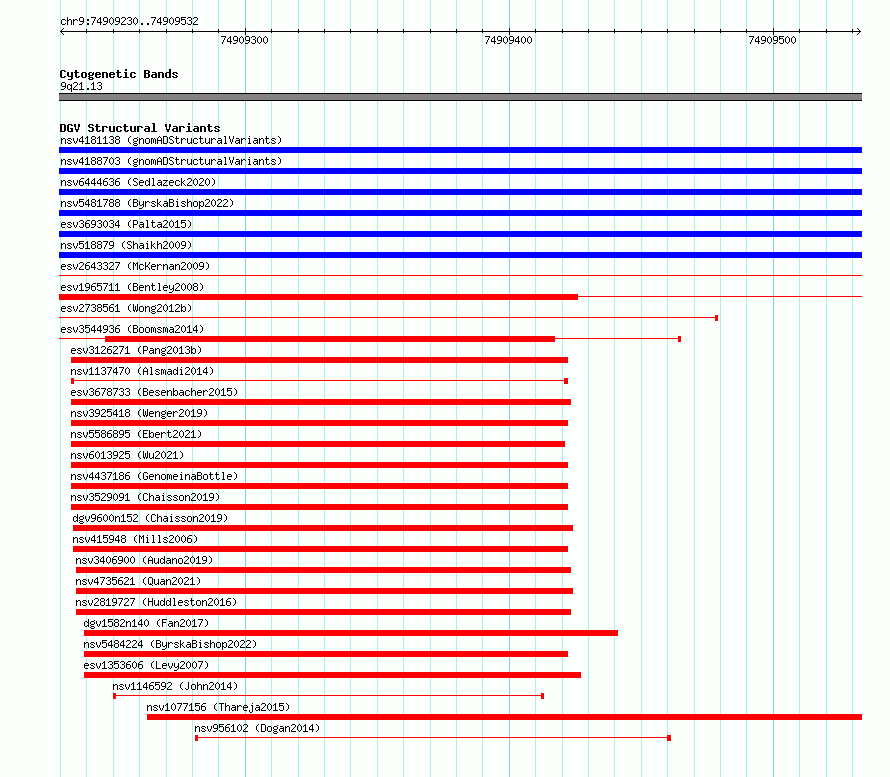Click the thick red bar of esv1965711
The image size is (890, 777).
tap(318, 297)
